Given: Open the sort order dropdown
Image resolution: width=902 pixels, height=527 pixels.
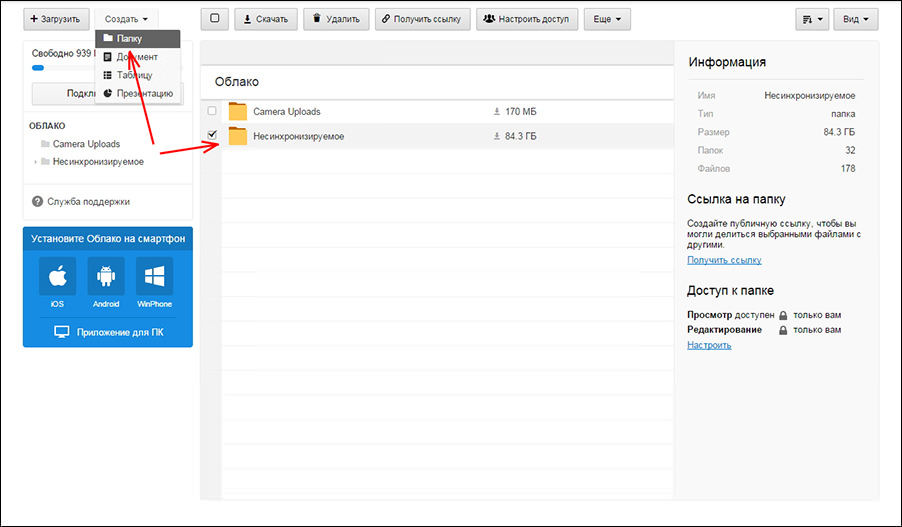Looking at the screenshot, I should (811, 19).
